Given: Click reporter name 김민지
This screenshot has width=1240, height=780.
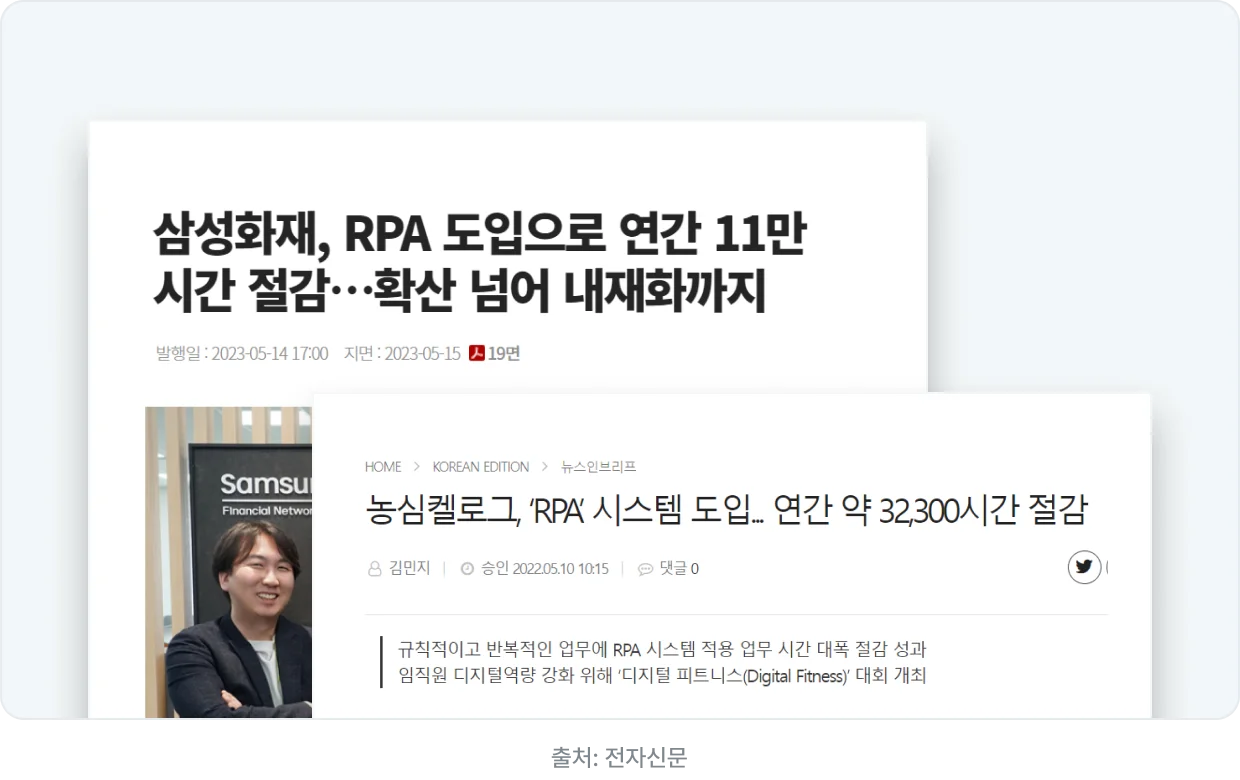Looking at the screenshot, I should click(x=409, y=568).
